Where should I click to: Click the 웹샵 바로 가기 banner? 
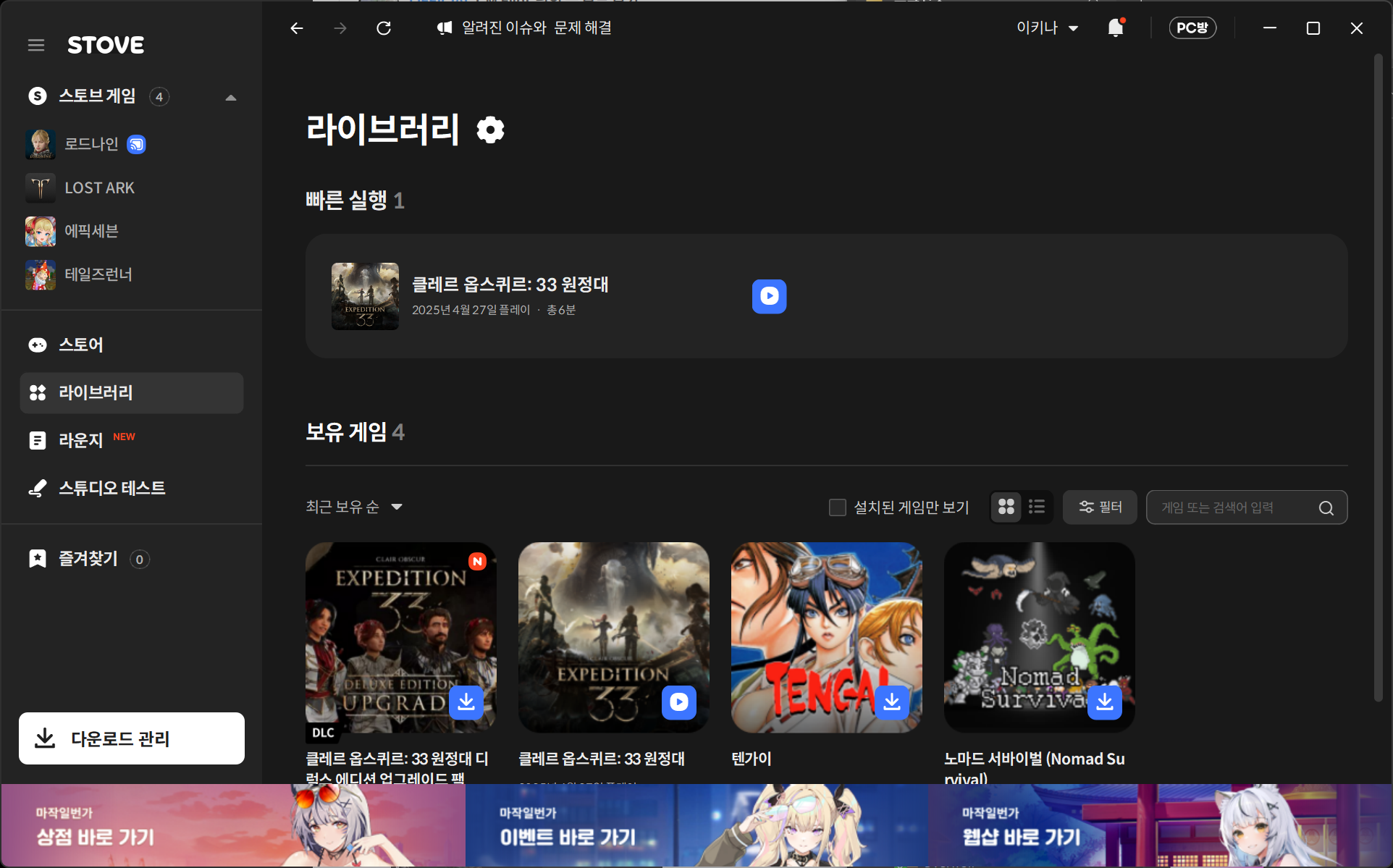[1160, 826]
